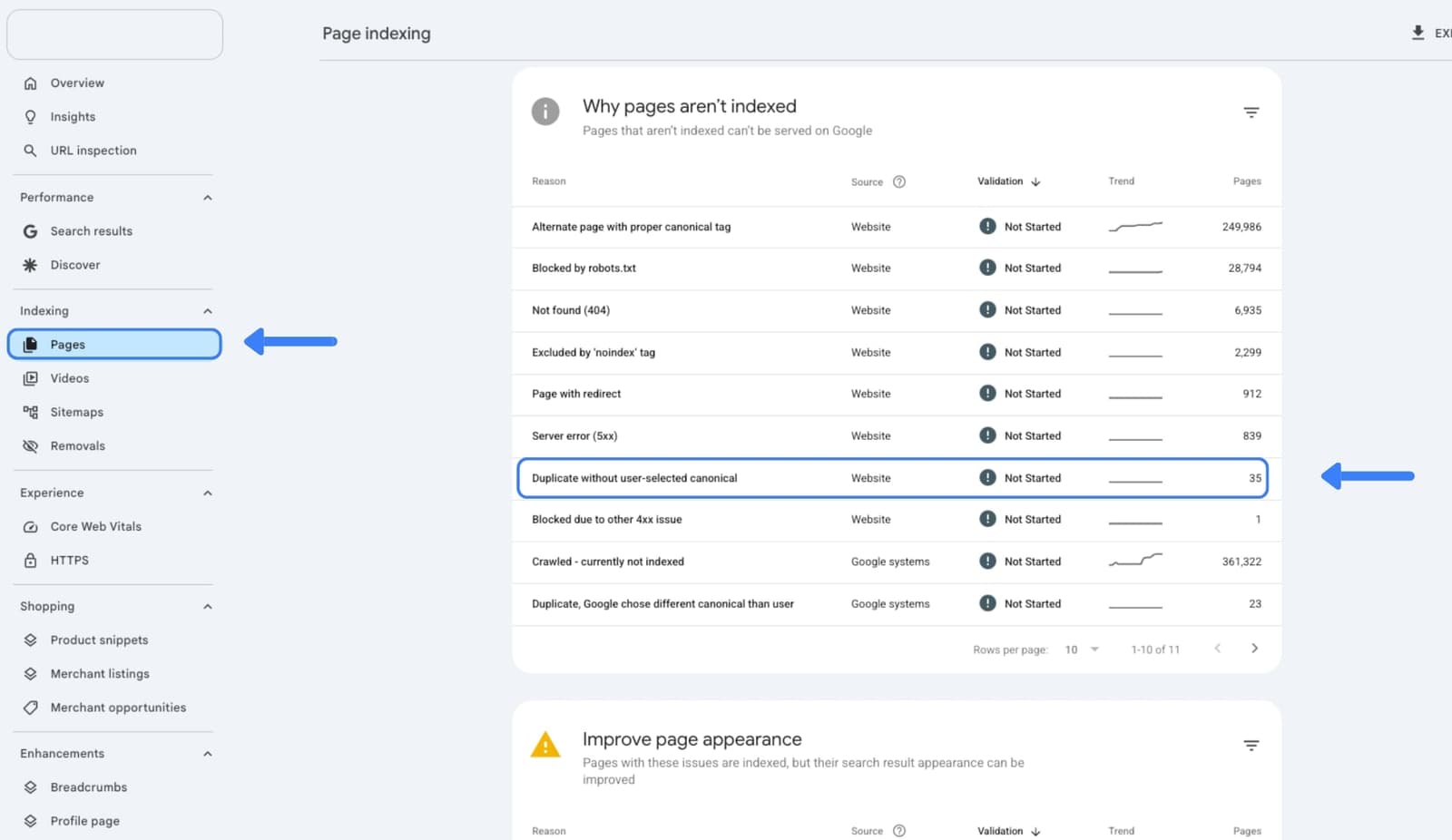Click Excluded by 'noindex' tag reason

coord(594,353)
